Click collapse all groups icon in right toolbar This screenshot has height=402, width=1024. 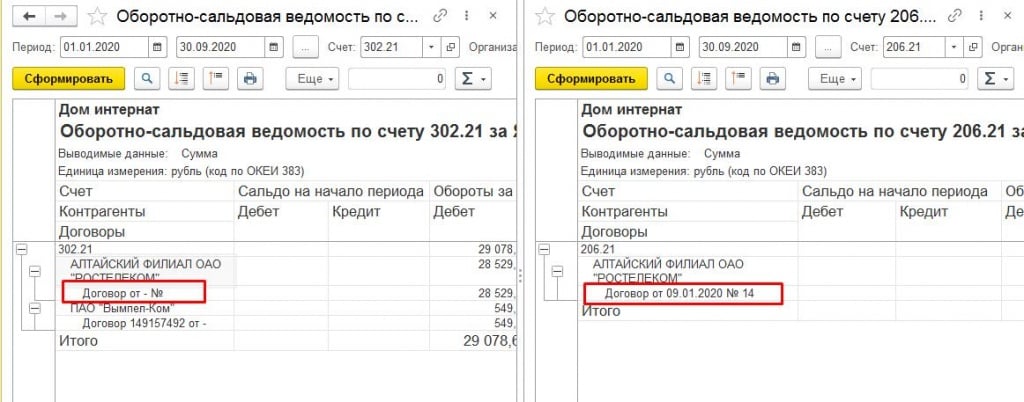(x=740, y=79)
